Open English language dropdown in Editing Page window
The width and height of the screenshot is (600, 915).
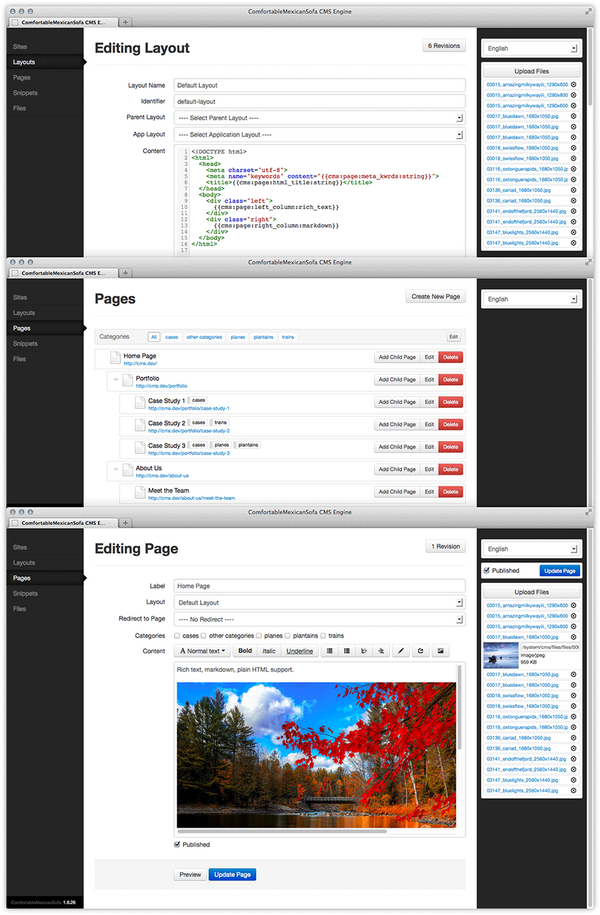[x=531, y=549]
